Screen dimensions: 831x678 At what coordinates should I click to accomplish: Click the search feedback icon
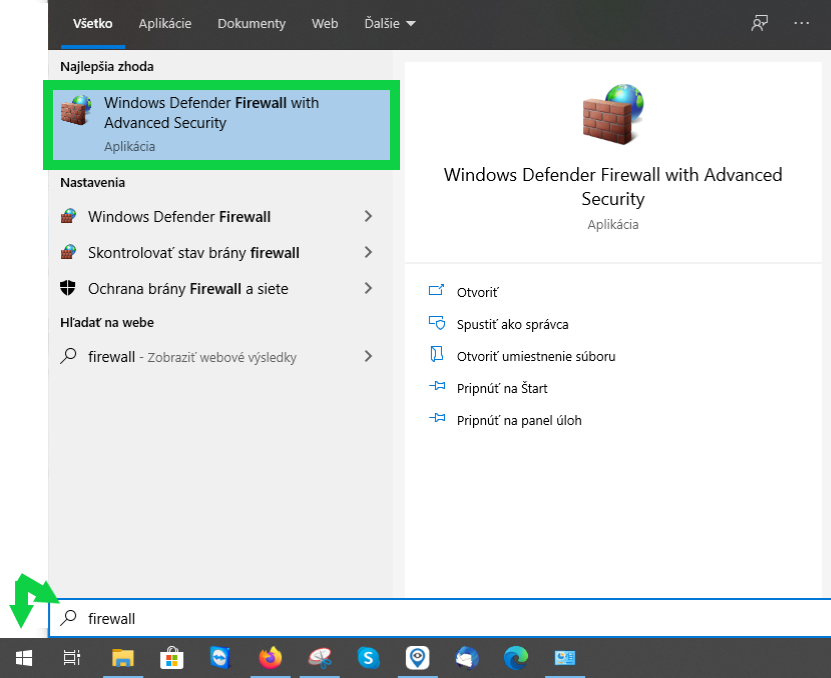coord(759,23)
